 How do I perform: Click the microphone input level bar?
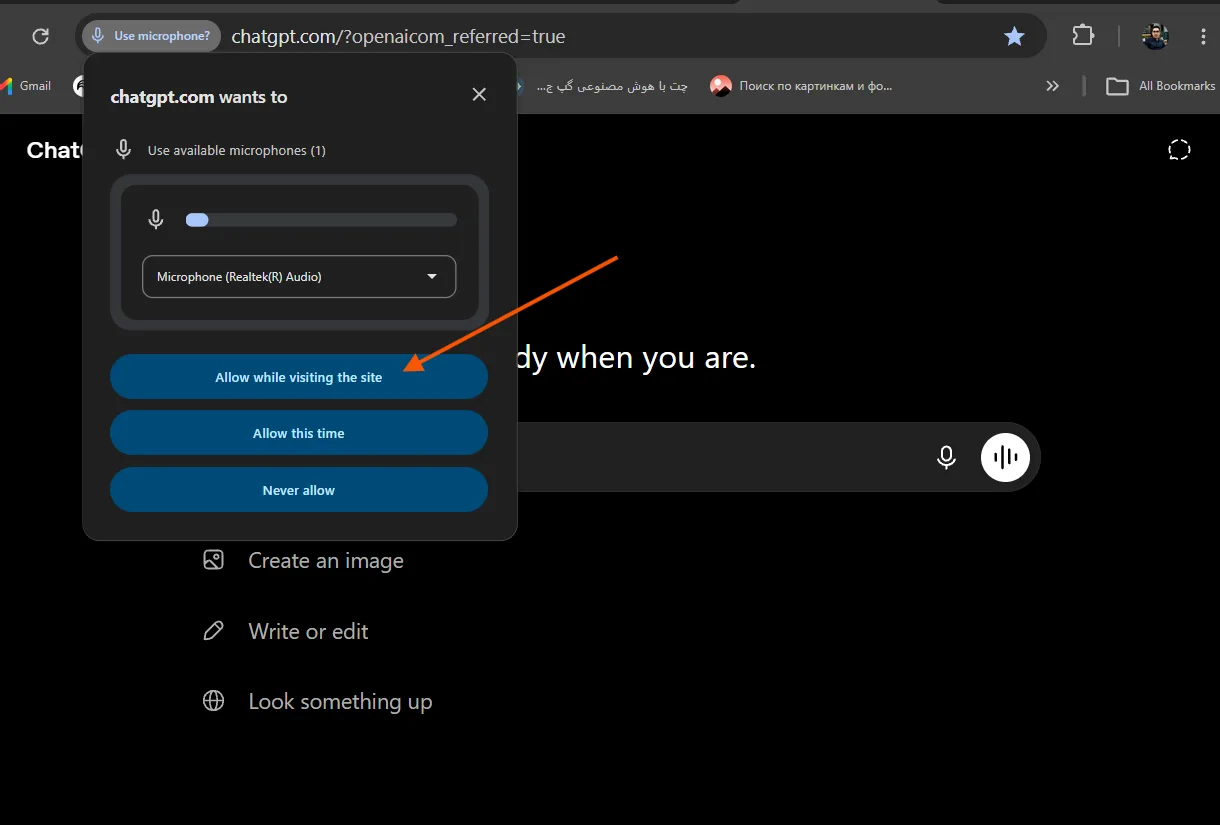(x=321, y=220)
